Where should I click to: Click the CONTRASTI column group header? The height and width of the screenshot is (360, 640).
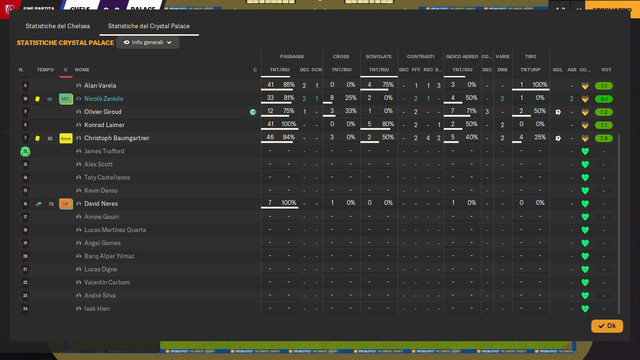[420, 57]
